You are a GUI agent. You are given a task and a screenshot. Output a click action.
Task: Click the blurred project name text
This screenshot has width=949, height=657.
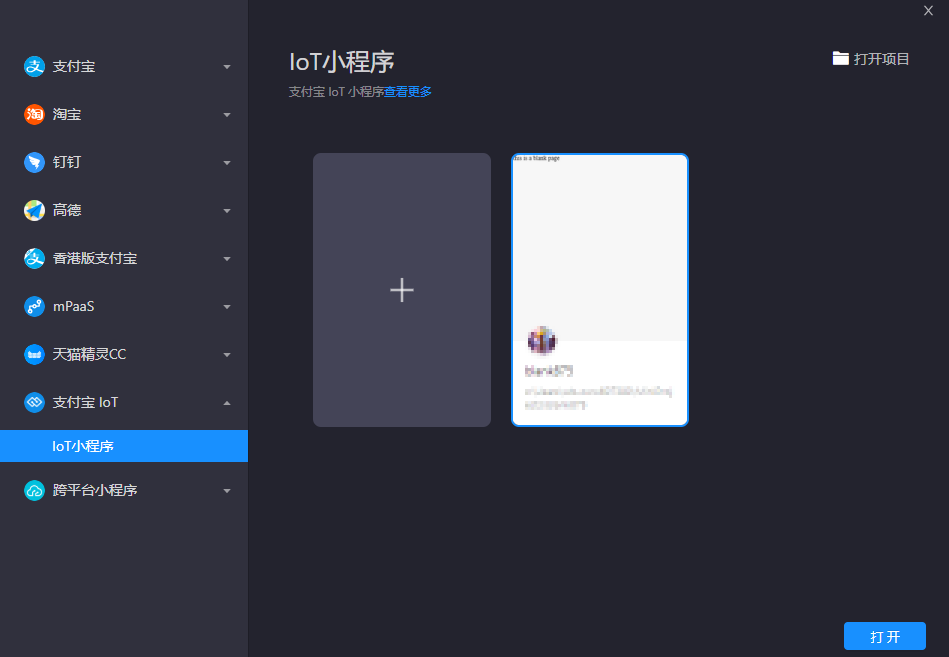click(x=549, y=371)
